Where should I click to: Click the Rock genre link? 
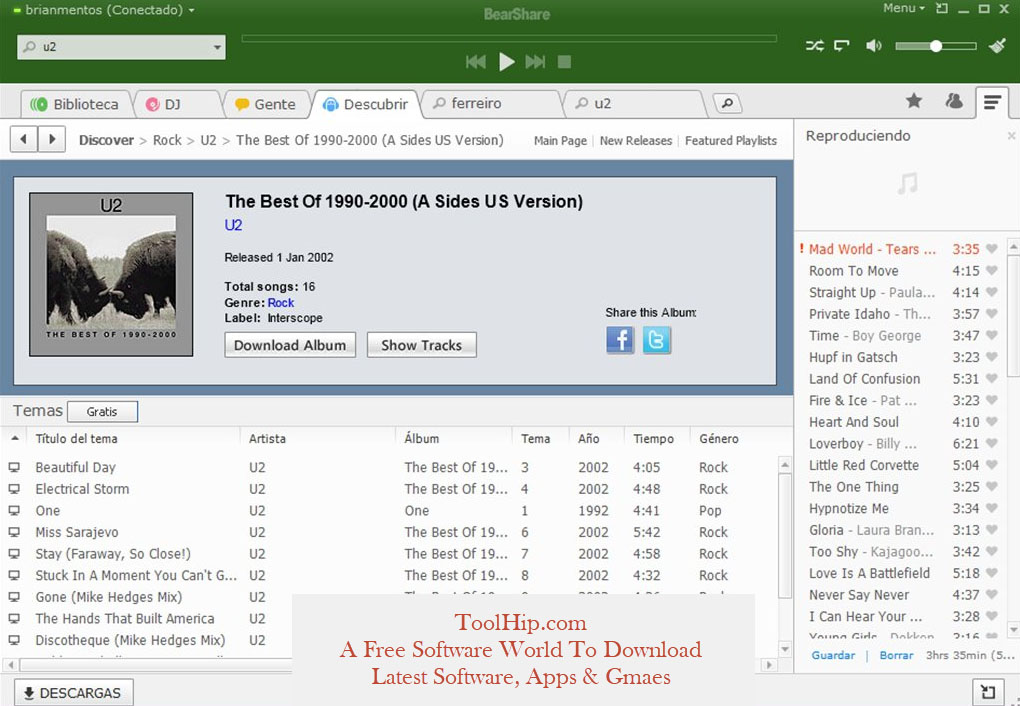(x=281, y=303)
